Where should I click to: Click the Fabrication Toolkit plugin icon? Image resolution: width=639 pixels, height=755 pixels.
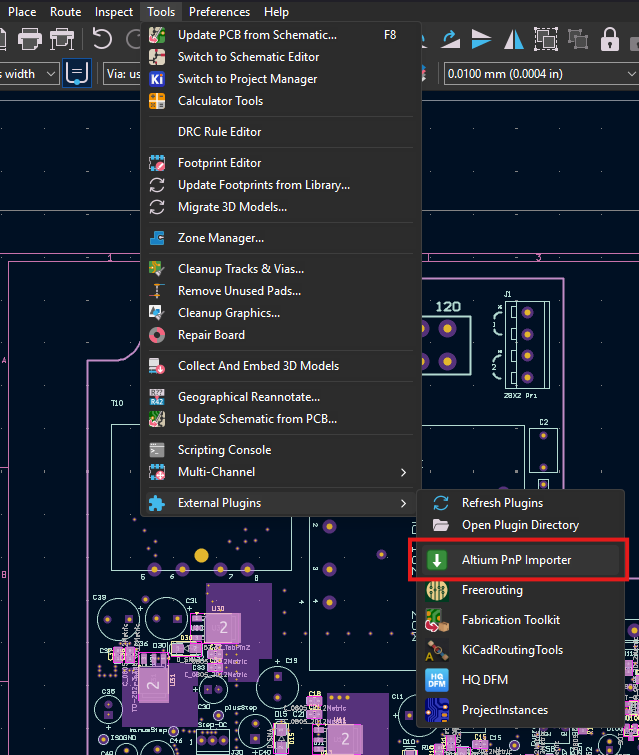pos(437,620)
